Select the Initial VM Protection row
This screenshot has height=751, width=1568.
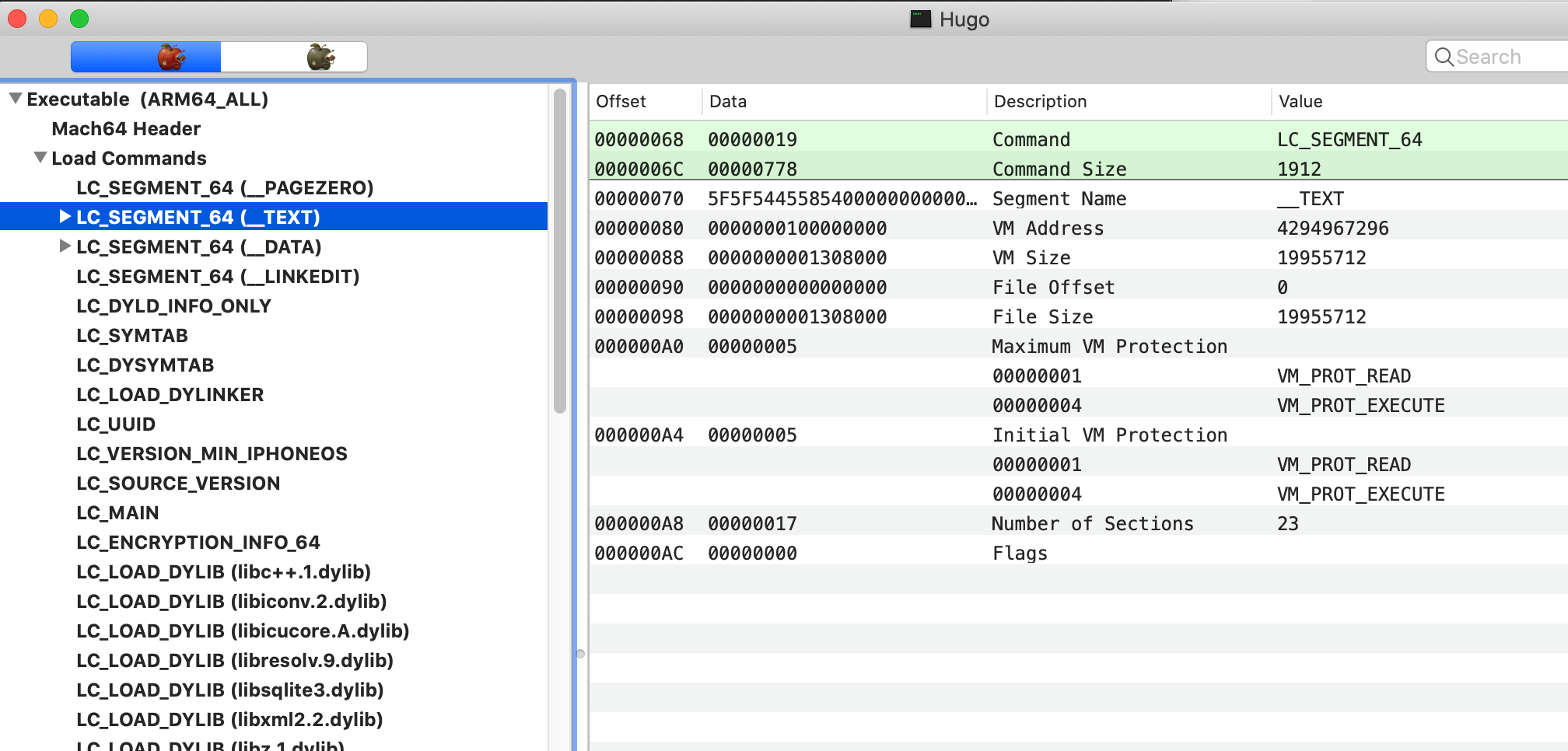coord(1079,435)
